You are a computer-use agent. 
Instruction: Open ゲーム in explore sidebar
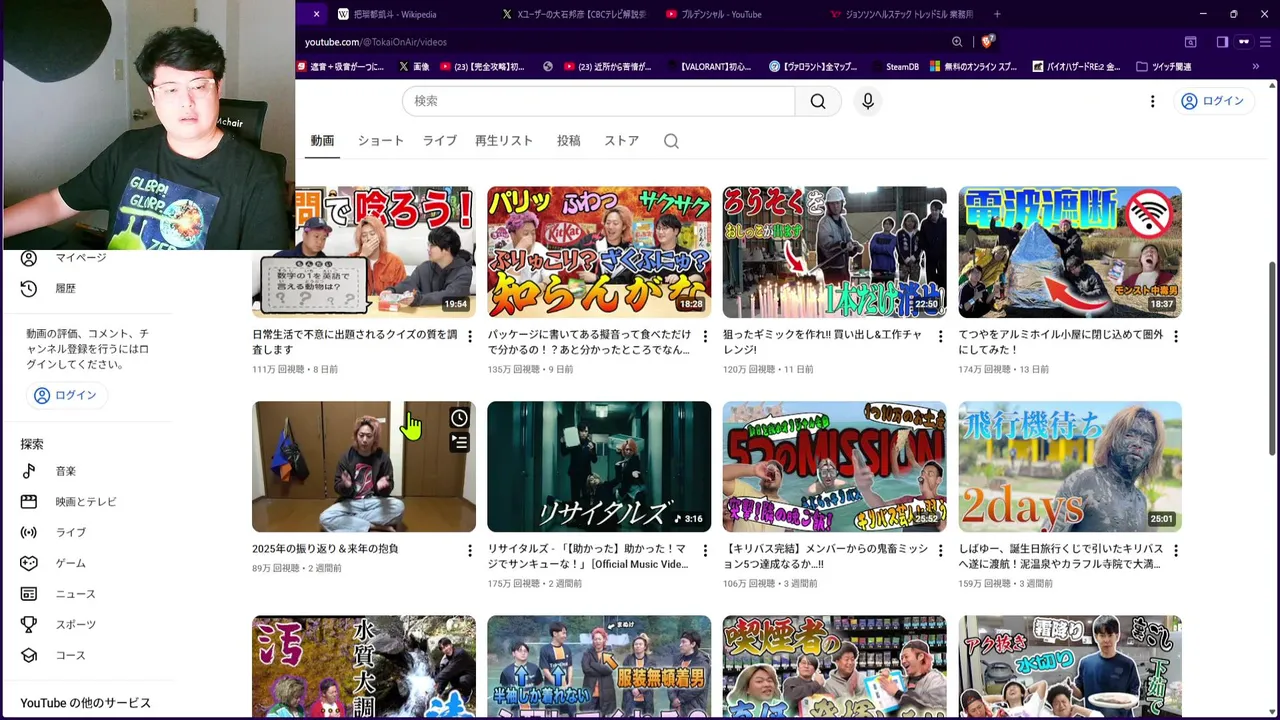pyautogui.click(x=55, y=563)
